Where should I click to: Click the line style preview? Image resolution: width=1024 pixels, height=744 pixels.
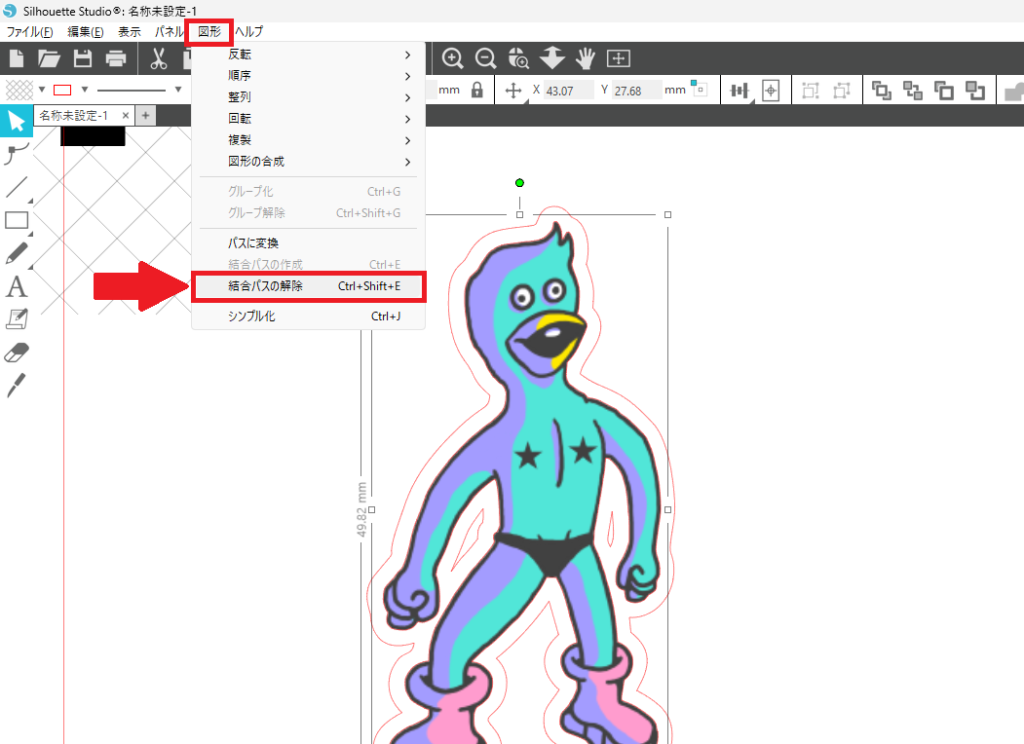(132, 89)
